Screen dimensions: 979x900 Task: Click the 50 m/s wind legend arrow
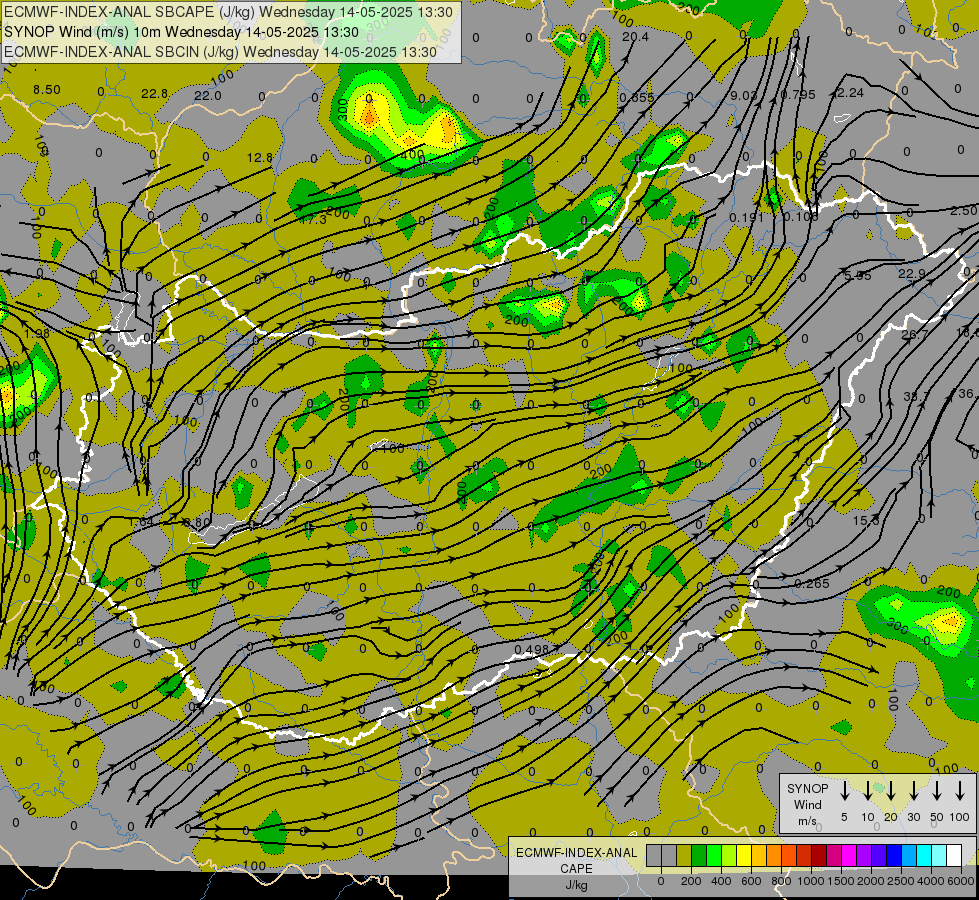[x=937, y=790]
